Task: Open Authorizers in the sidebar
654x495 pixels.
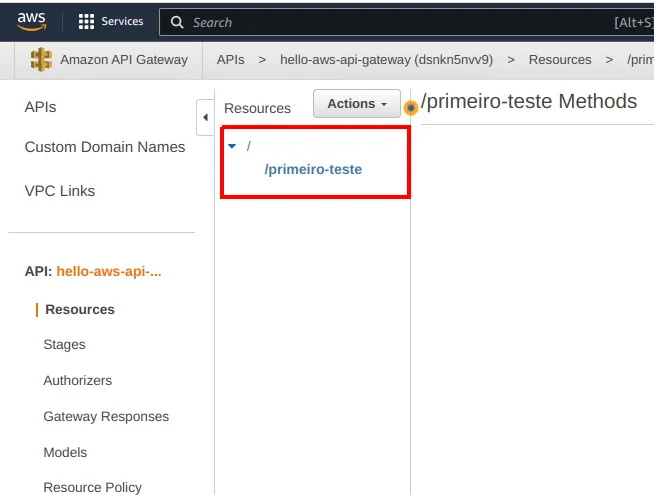Action: pos(78,380)
